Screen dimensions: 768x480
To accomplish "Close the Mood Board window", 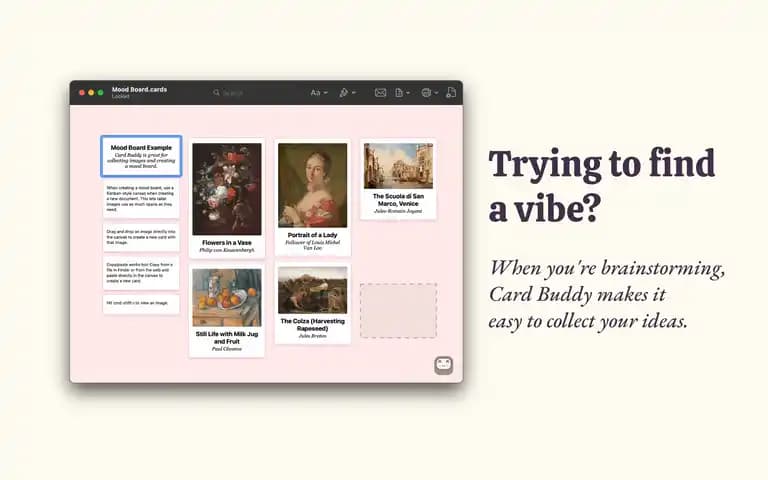I will pos(82,93).
